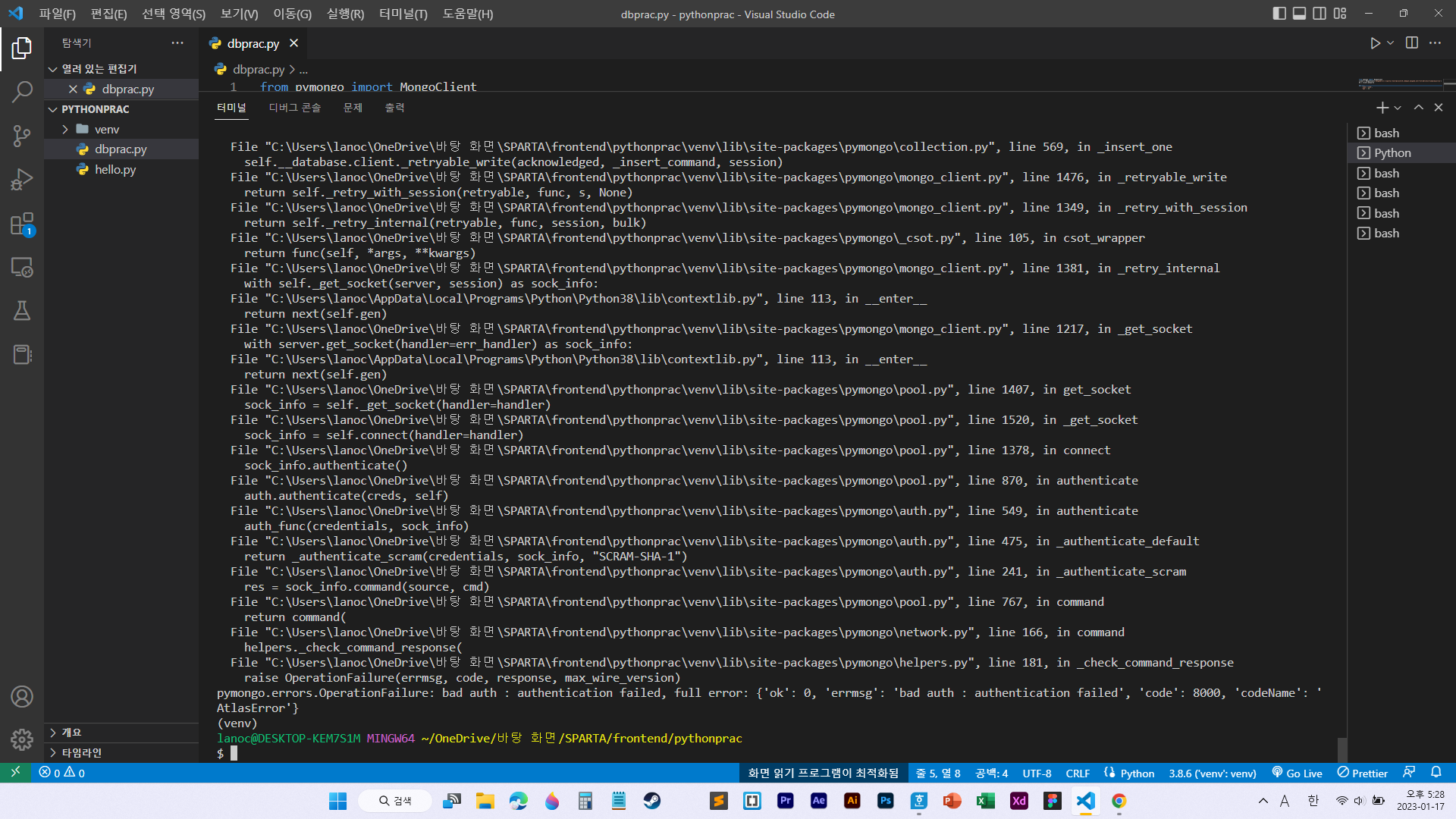Open Excel from the taskbar
The height and width of the screenshot is (819, 1456).
pos(985,801)
